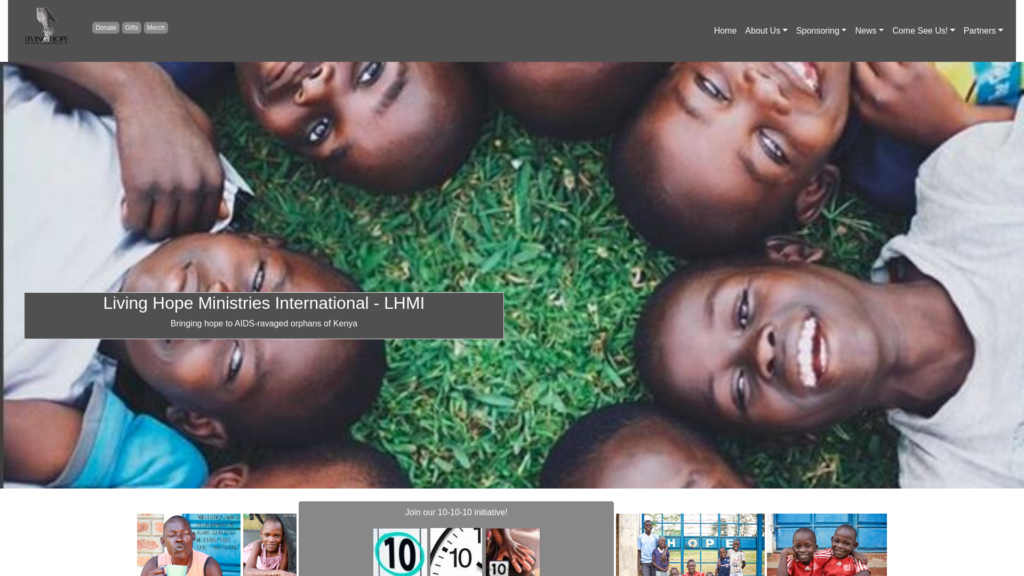Expand the About Us dropdown
Image resolution: width=1024 pixels, height=576 pixels.
click(766, 31)
